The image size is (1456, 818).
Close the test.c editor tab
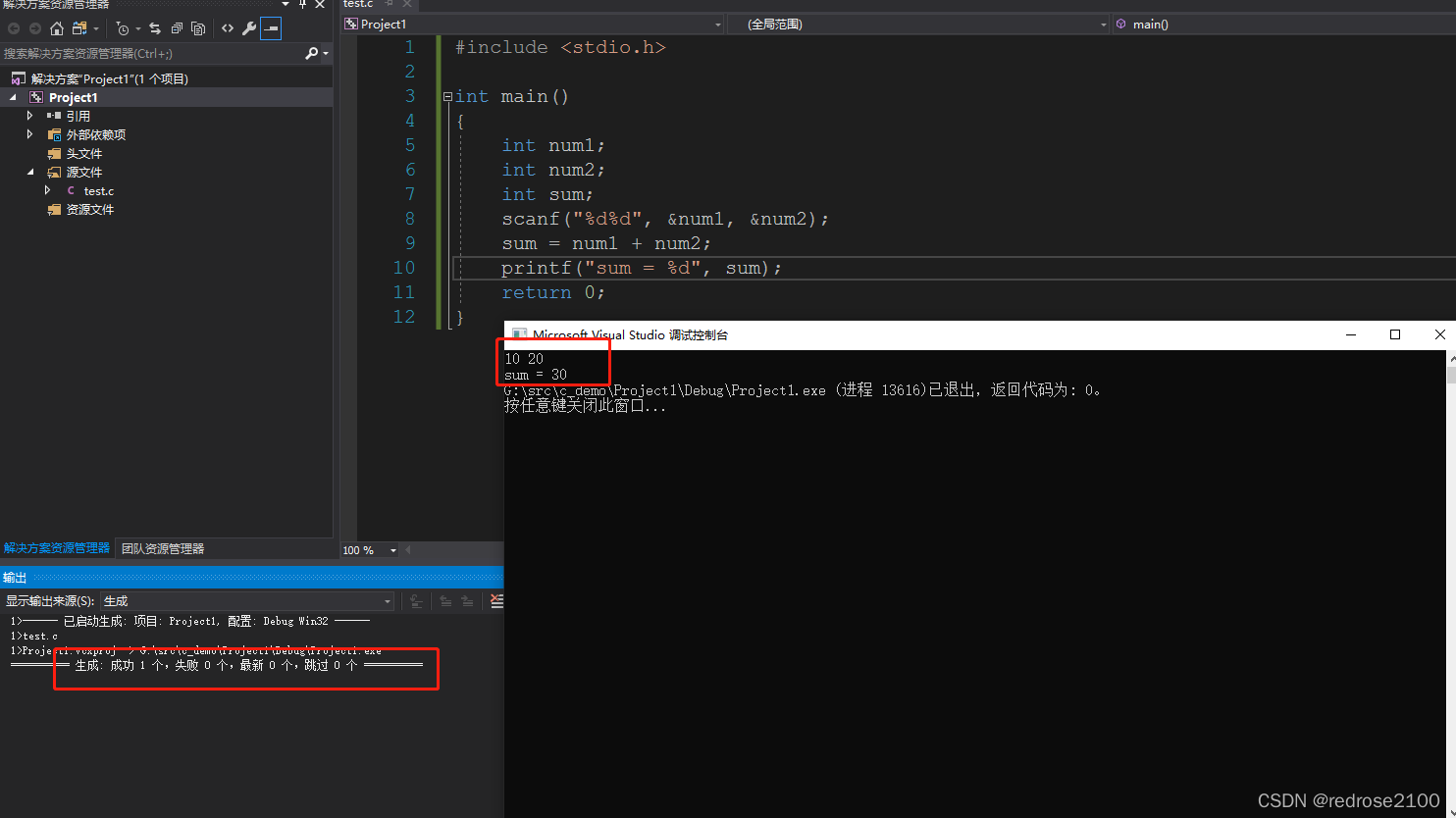point(407,4)
